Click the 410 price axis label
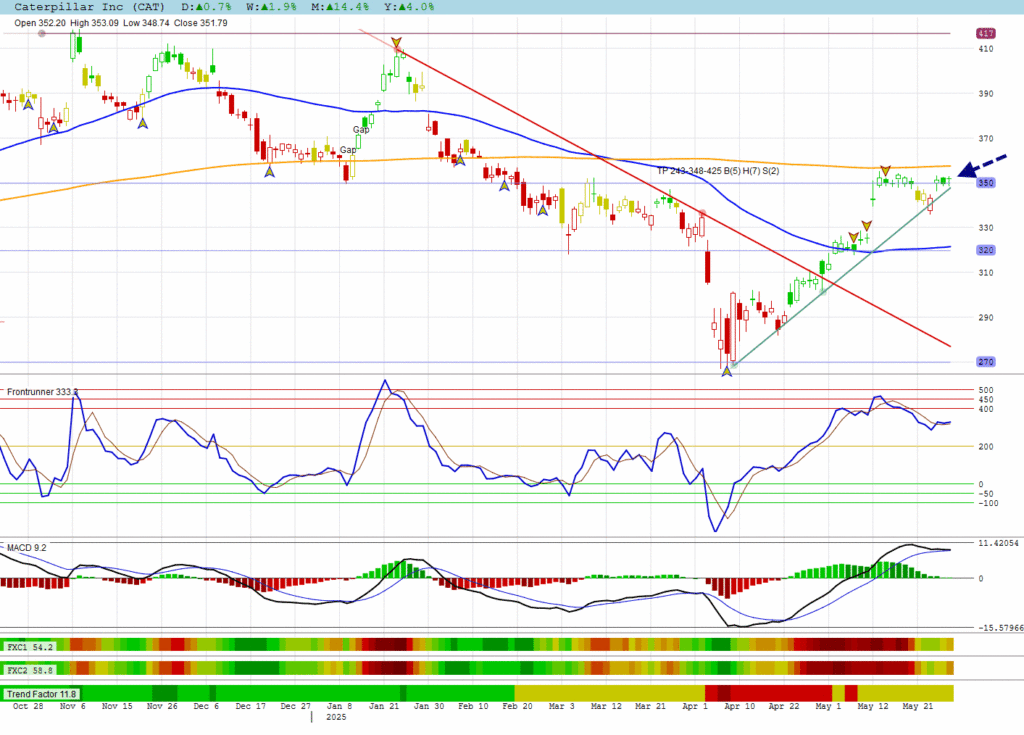1024x735 pixels. (985, 49)
